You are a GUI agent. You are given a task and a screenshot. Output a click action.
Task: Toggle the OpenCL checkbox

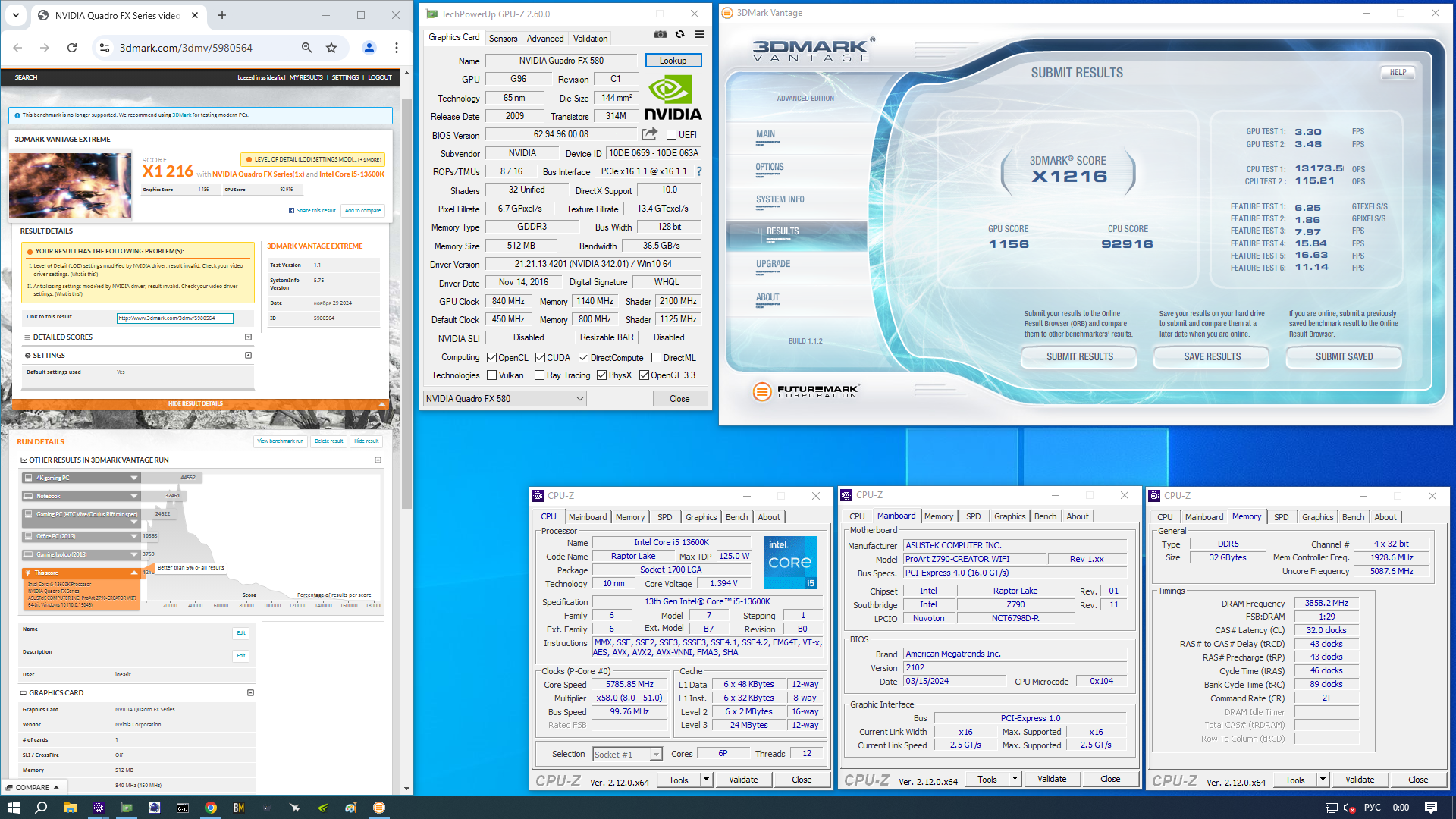pos(491,358)
